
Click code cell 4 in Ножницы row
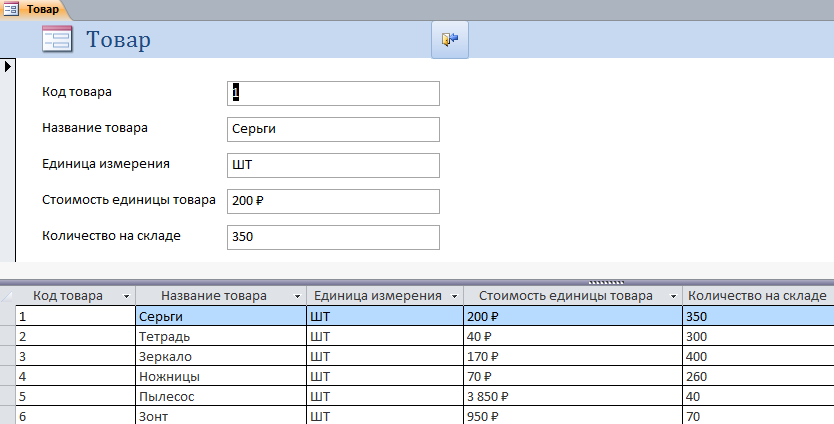pyautogui.click(x=76, y=376)
